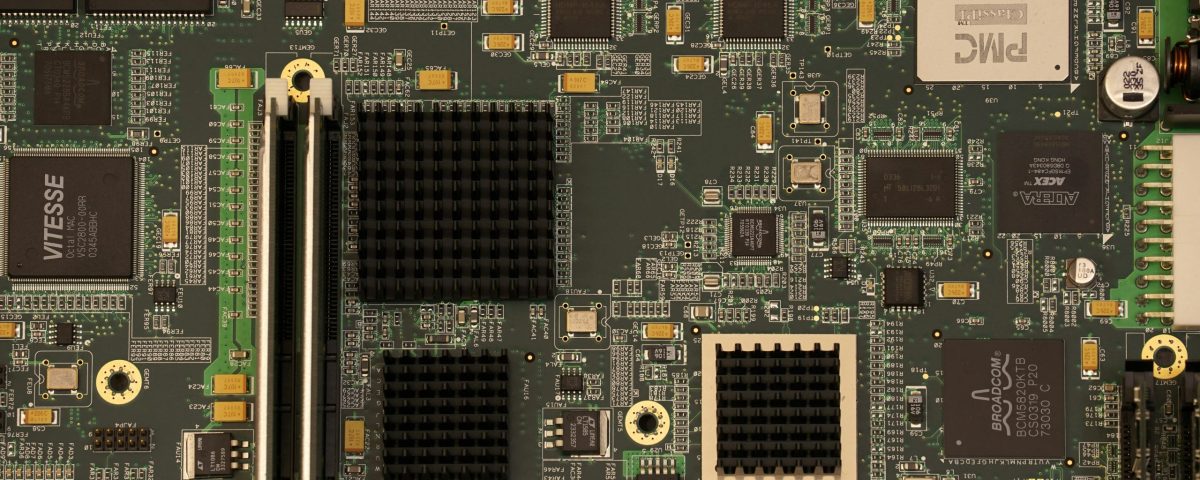The width and height of the screenshot is (1200, 480).
Task: Select the silver crystal oscillator below PMC chip
Action: point(809,109)
